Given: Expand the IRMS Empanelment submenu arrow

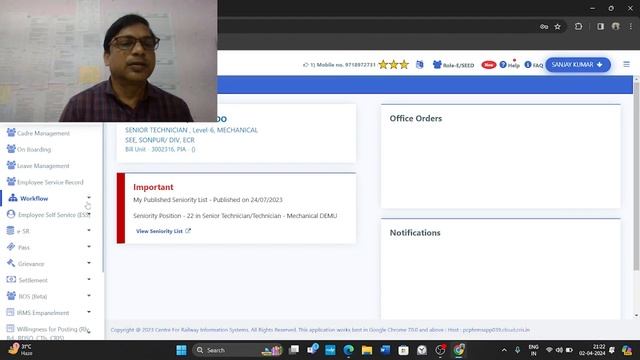Looking at the screenshot, I should click(89, 312).
